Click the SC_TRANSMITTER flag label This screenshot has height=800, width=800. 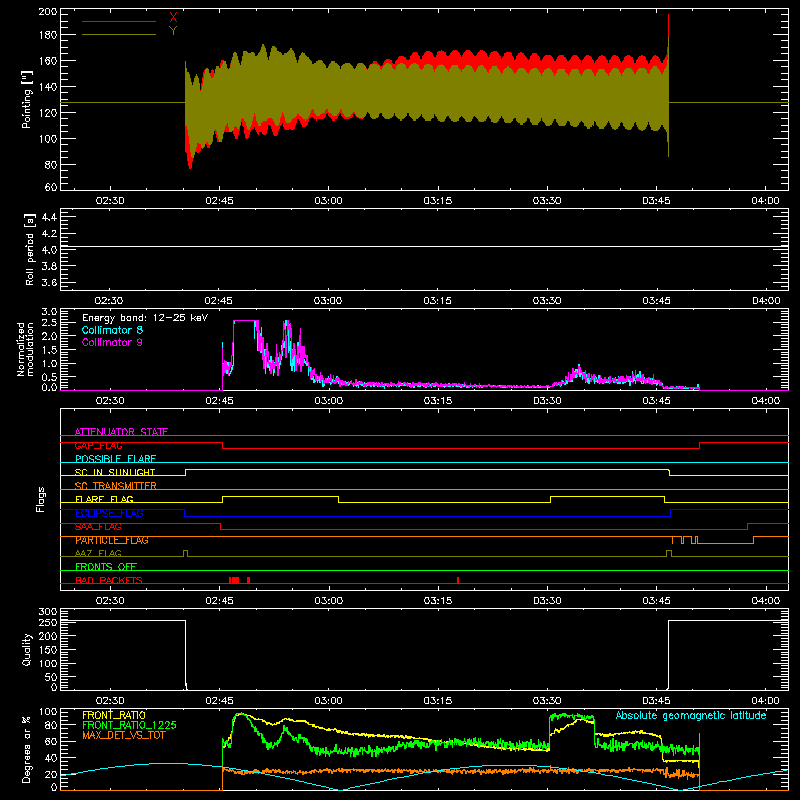coord(115,486)
